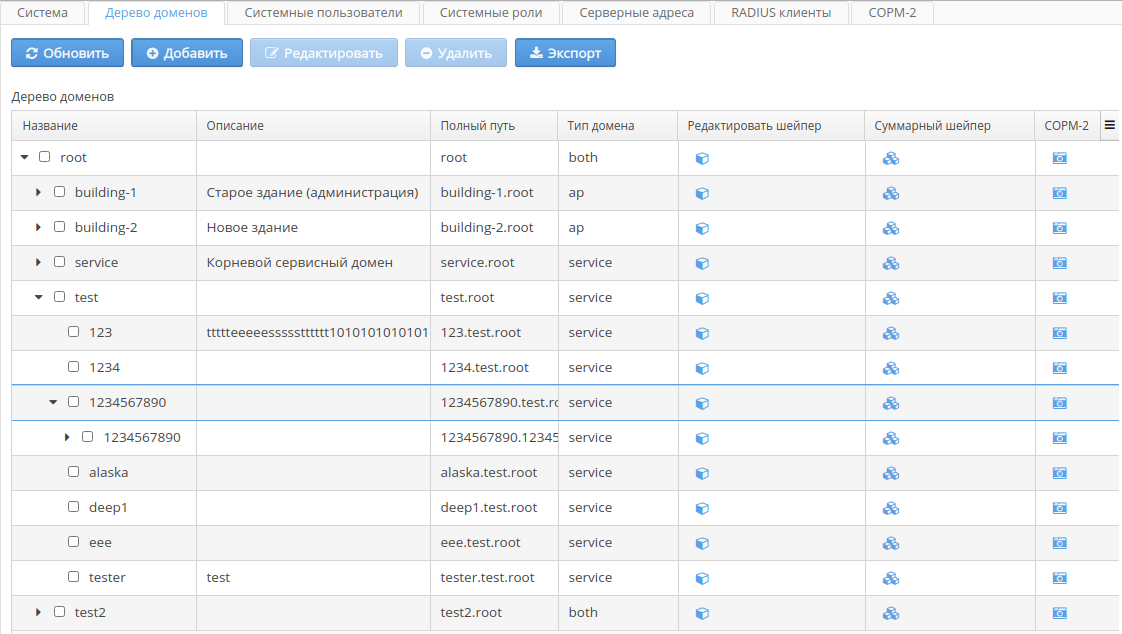Switch to Системные пользователи tab
Viewport: 1122px width, 634px height.
[x=323, y=13]
